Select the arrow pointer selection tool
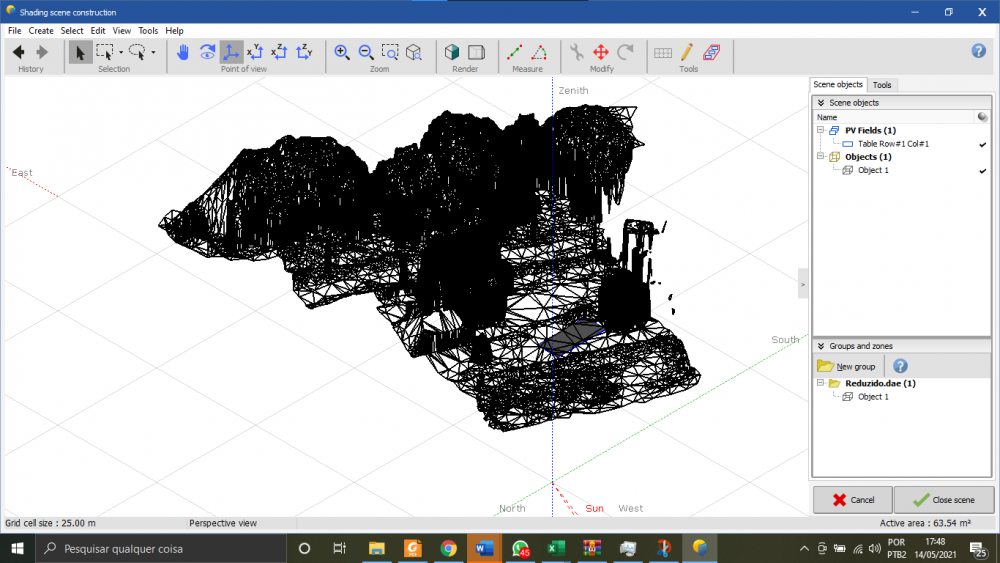Viewport: 1000px width, 563px height. (80, 52)
